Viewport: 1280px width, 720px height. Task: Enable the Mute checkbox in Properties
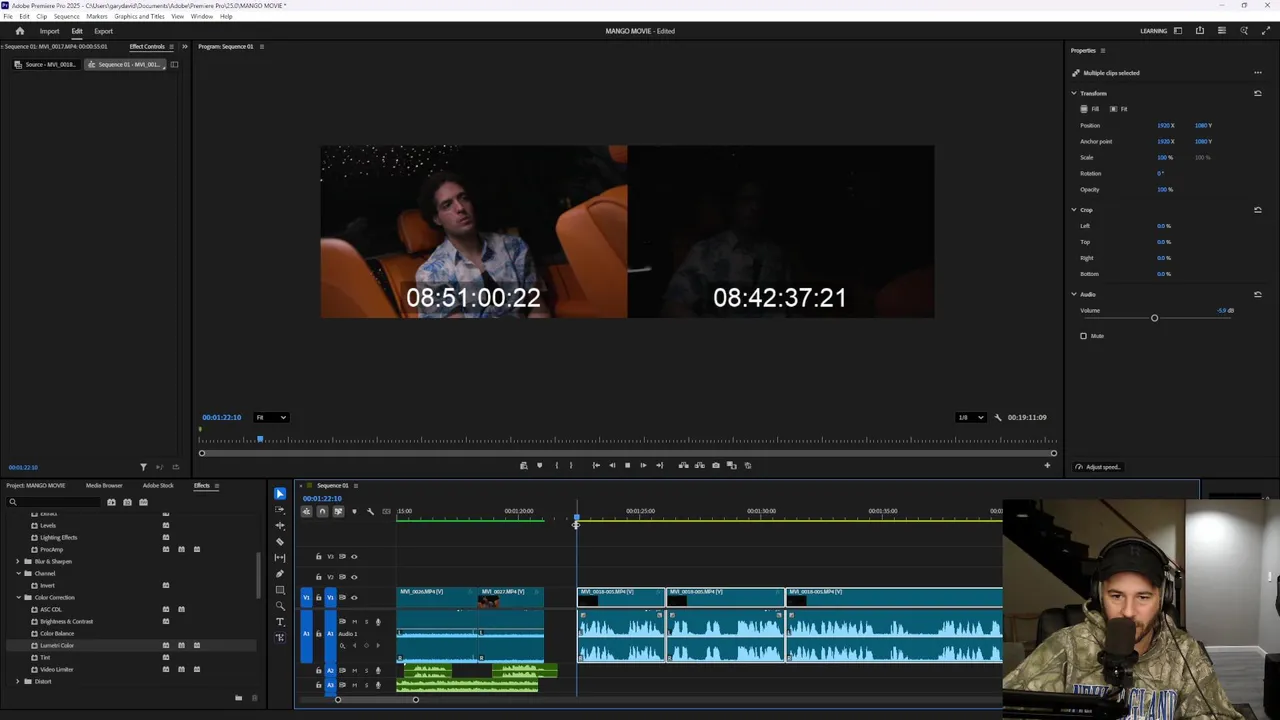tap(1083, 336)
